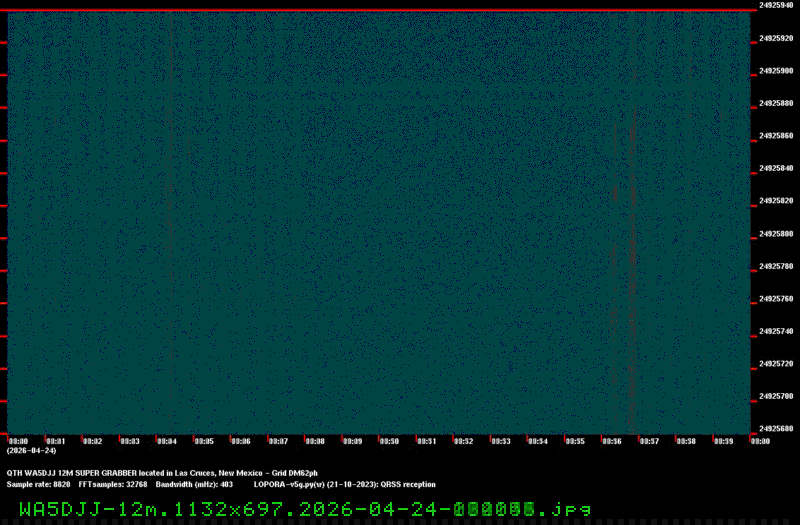This screenshot has height=525, width=800.
Task: Click the 24925820 frequency label
Action: [776, 201]
